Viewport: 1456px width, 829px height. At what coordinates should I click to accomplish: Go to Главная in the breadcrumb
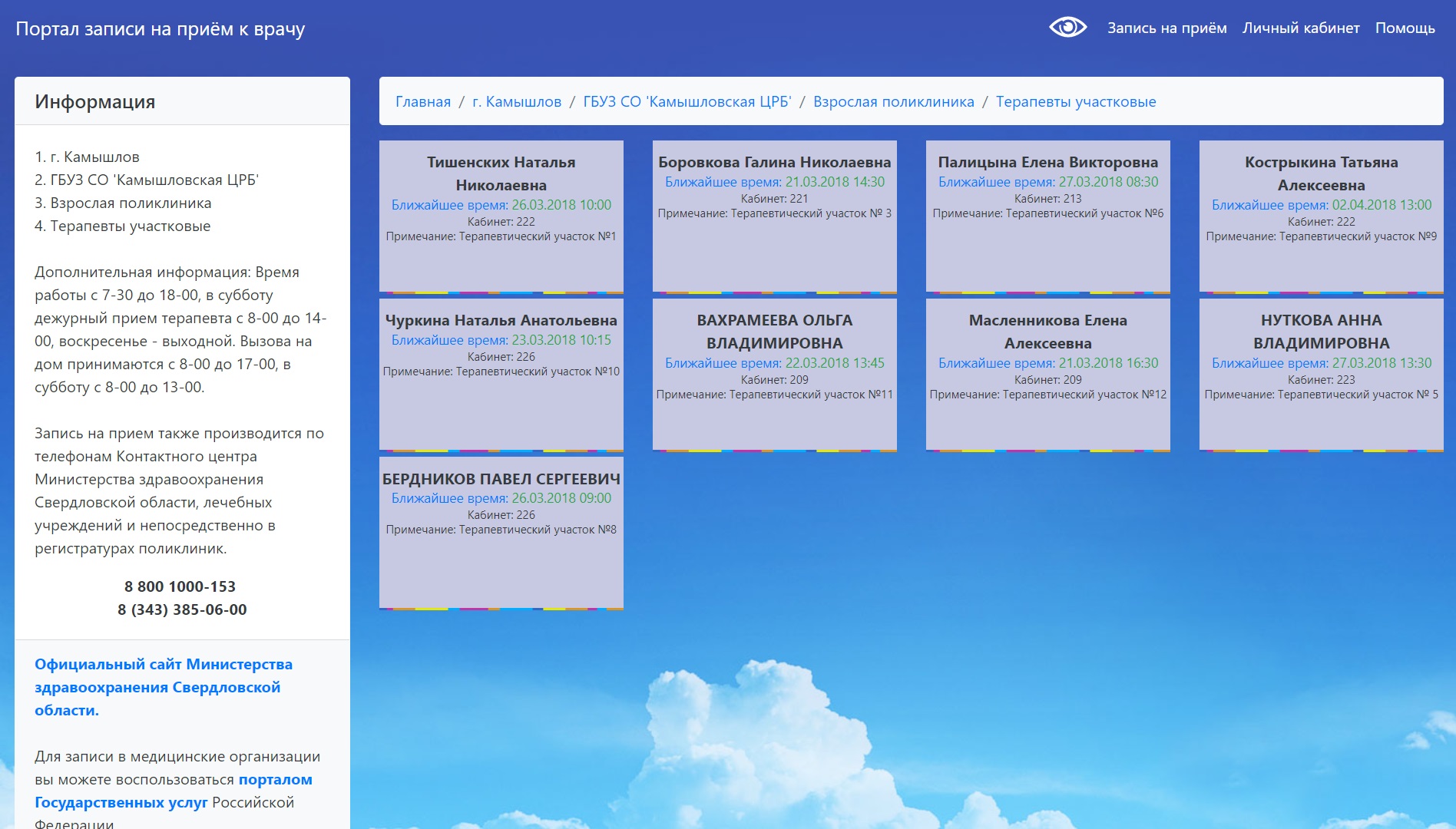(423, 102)
